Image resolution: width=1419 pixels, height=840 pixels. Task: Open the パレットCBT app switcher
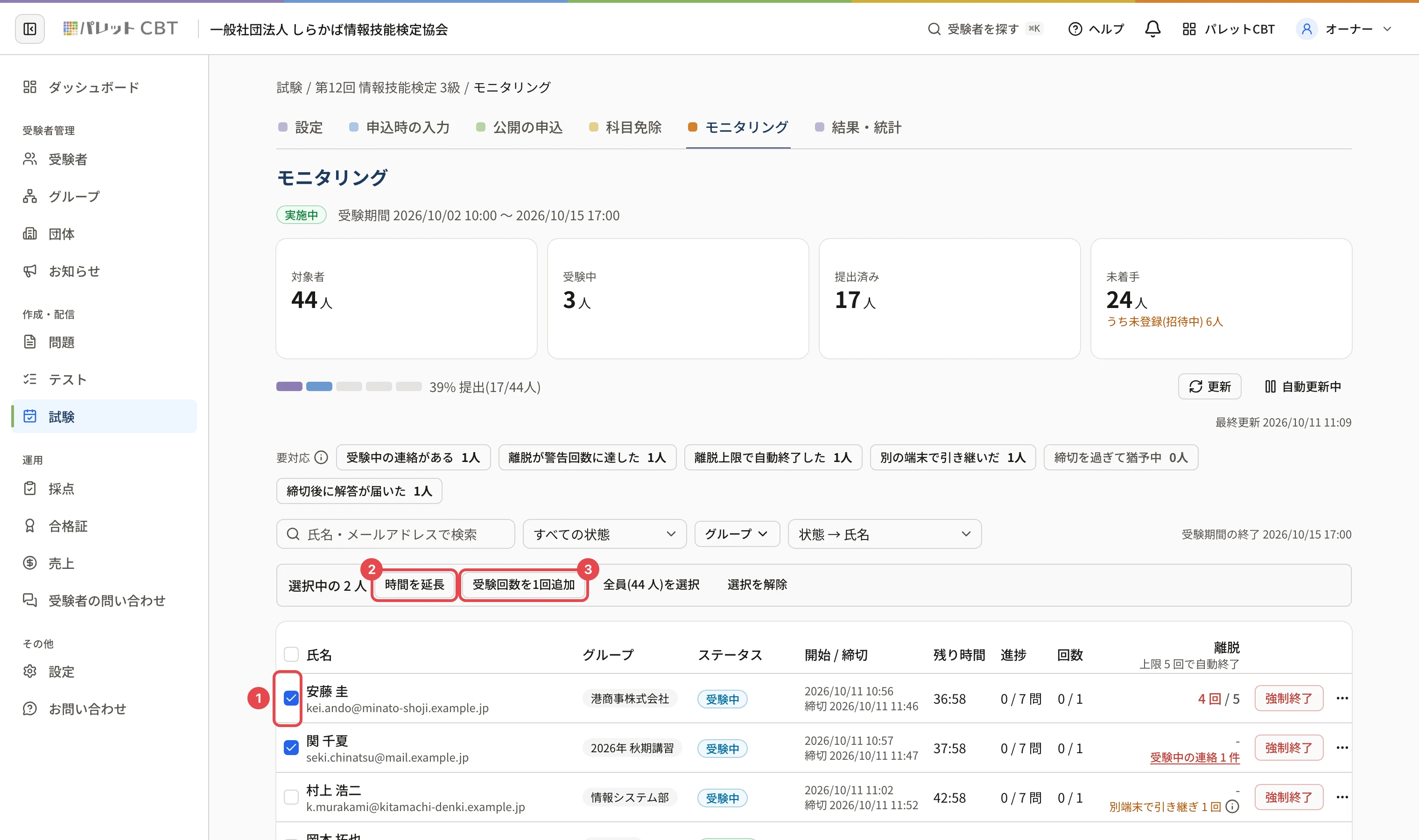(1228, 29)
